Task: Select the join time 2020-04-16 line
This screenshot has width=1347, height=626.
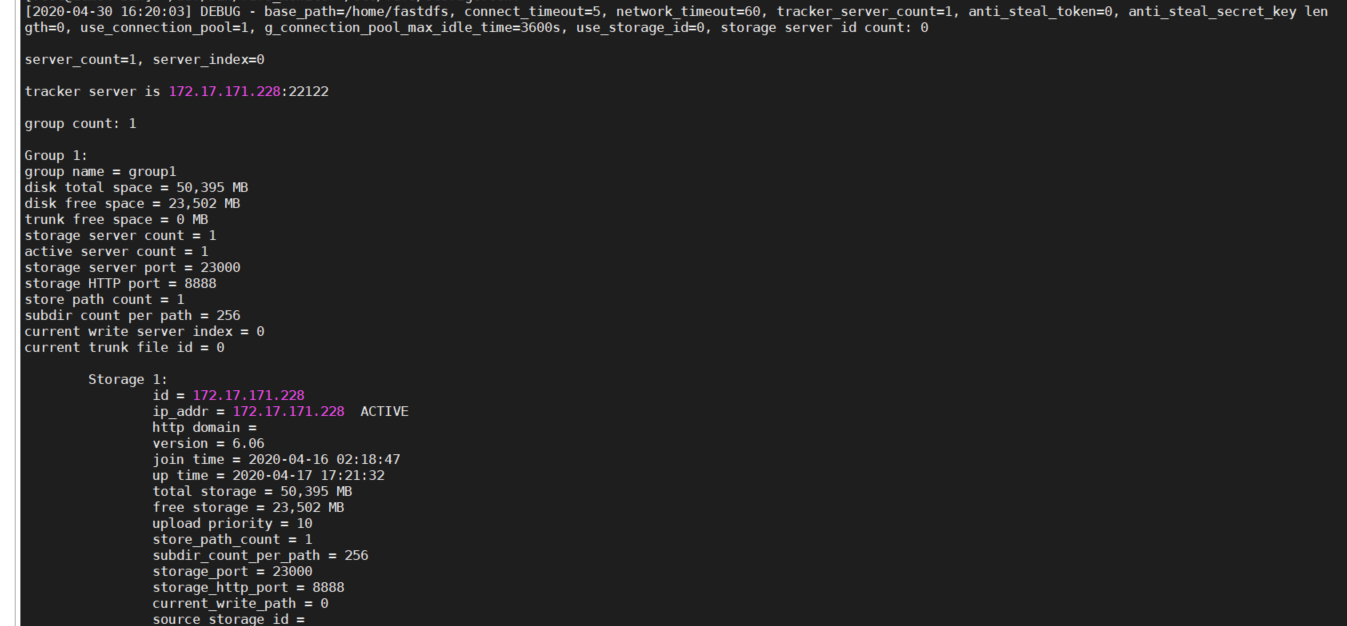Action: 276,460
